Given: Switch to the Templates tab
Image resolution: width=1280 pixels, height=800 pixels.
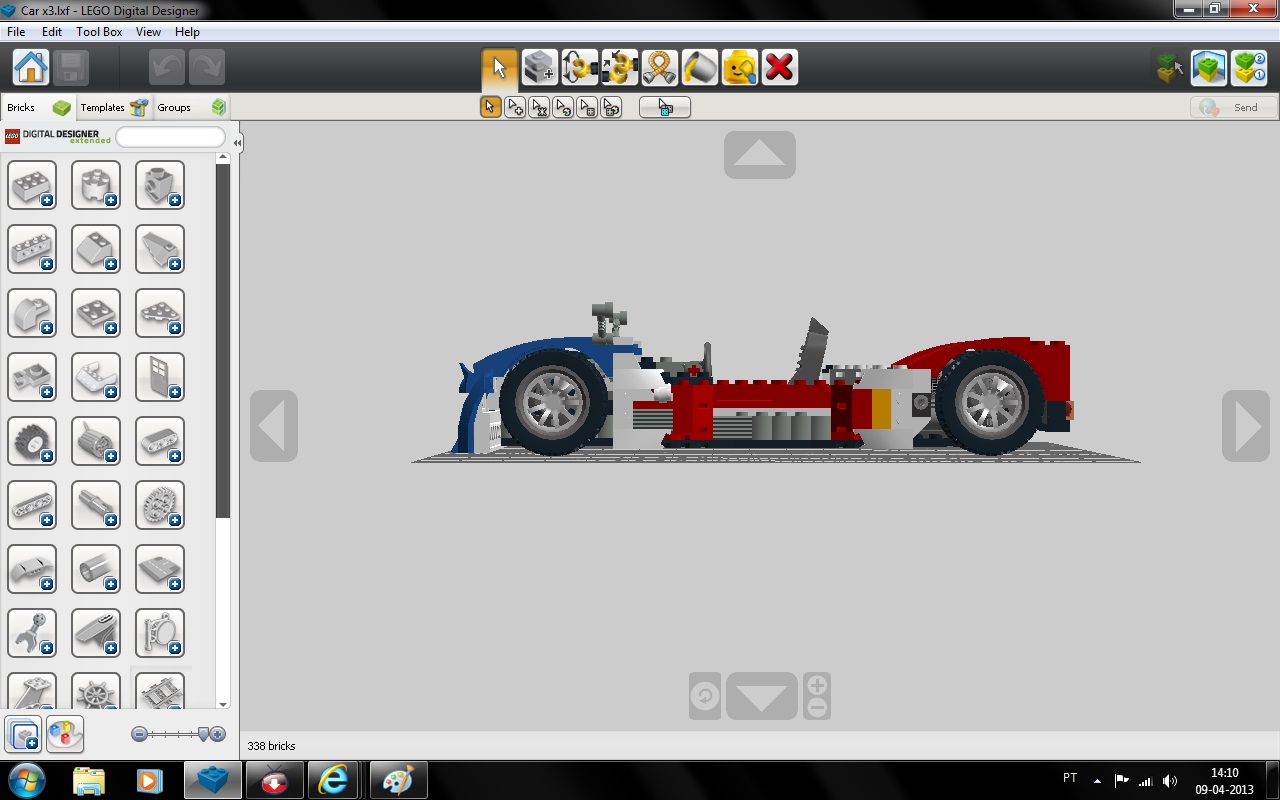Looking at the screenshot, I should 114,107.
